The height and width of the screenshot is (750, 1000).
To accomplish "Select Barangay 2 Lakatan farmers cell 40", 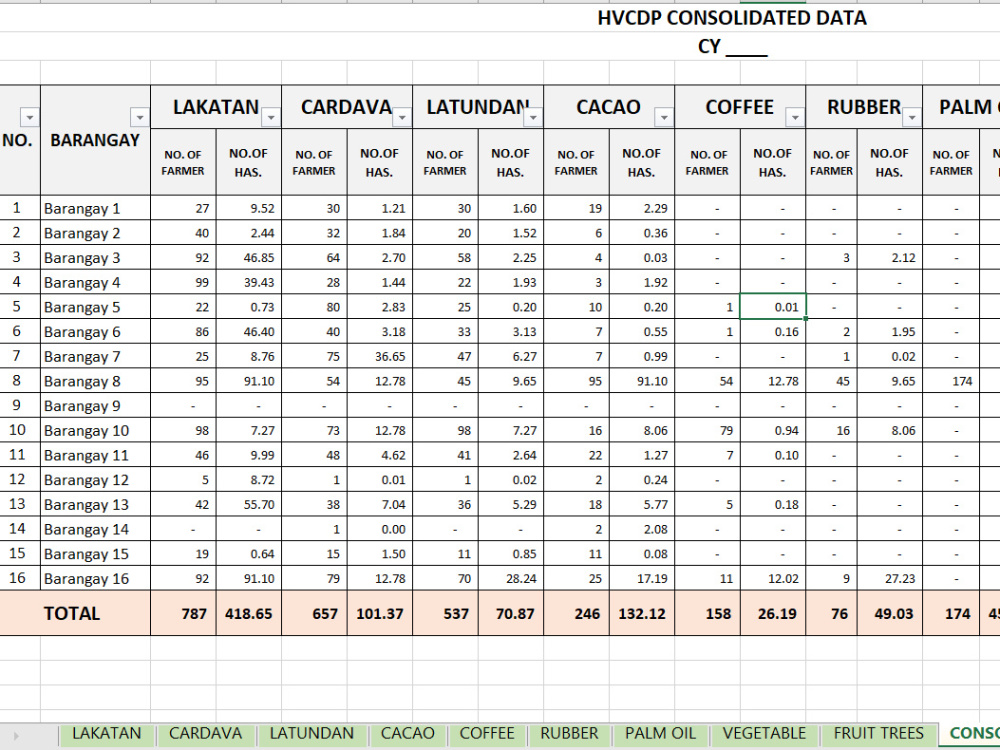I will tap(184, 233).
